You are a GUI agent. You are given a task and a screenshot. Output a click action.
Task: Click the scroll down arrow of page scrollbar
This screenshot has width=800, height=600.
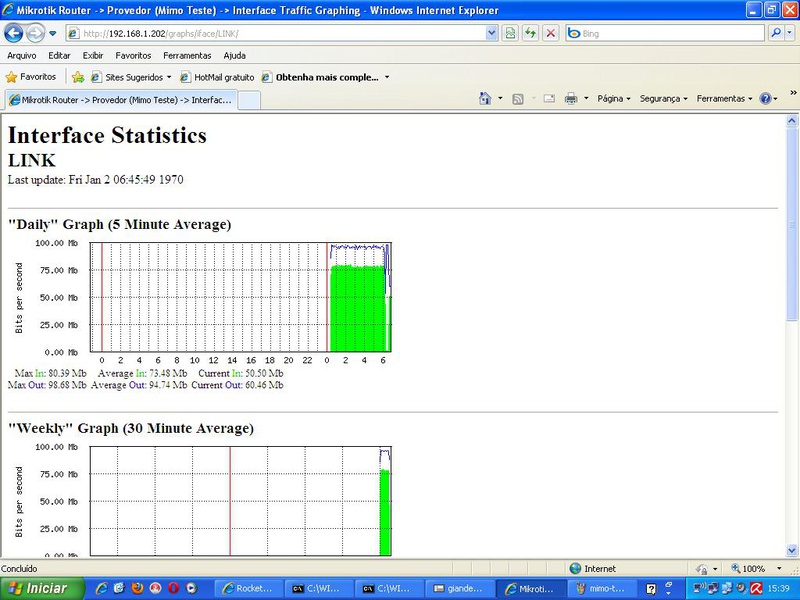792,551
